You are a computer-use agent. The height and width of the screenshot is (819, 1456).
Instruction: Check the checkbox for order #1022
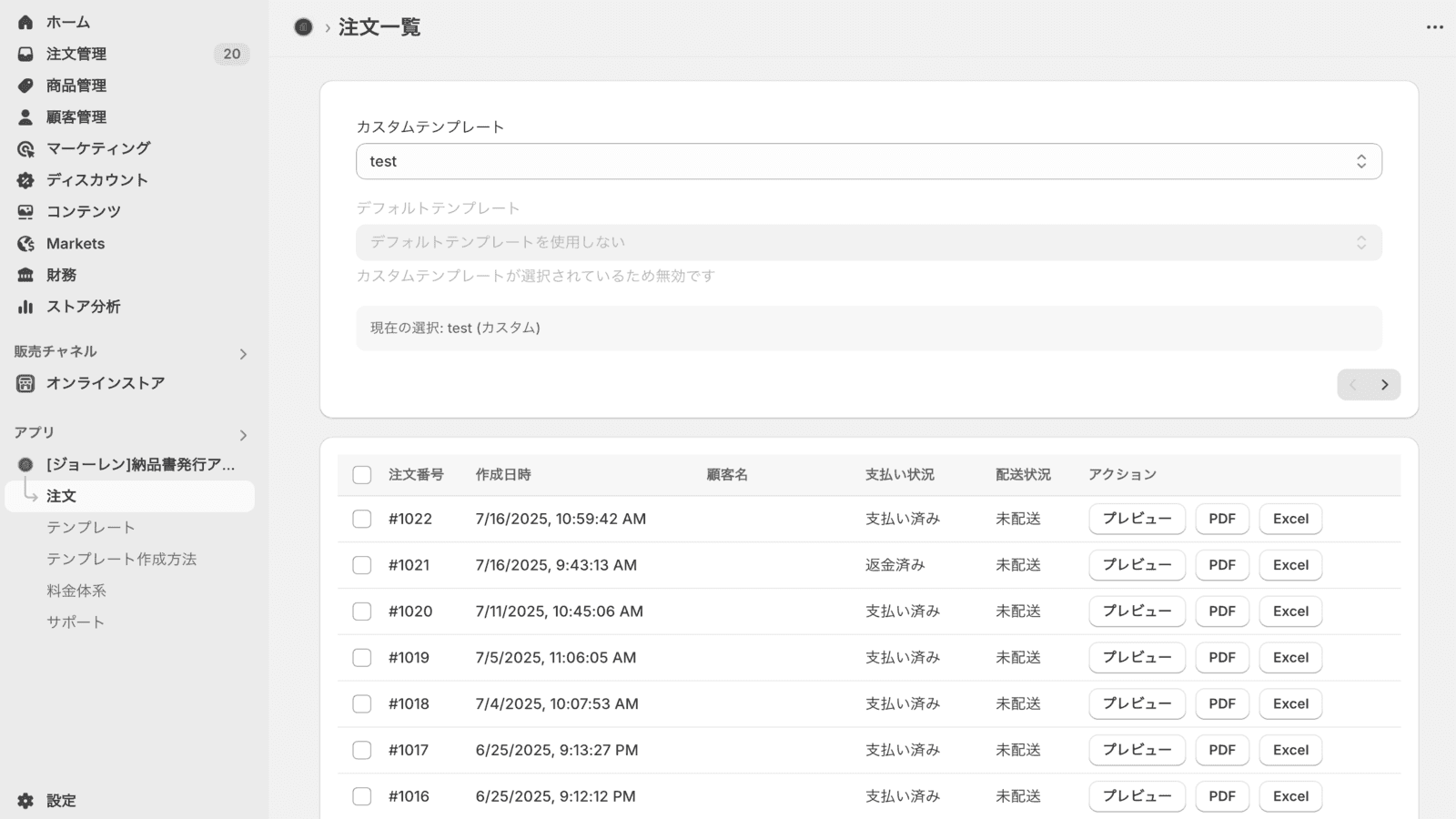tap(362, 519)
